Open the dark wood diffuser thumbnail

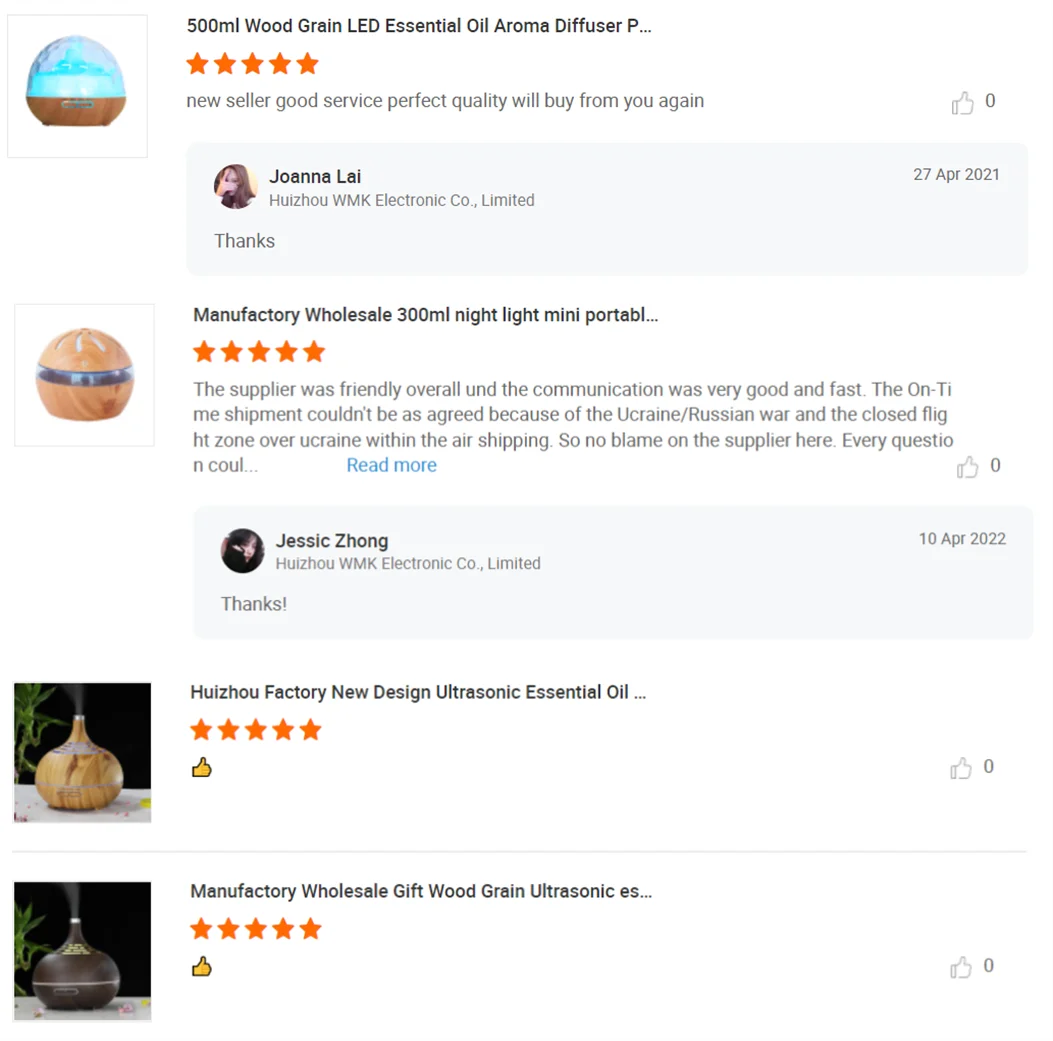83,951
